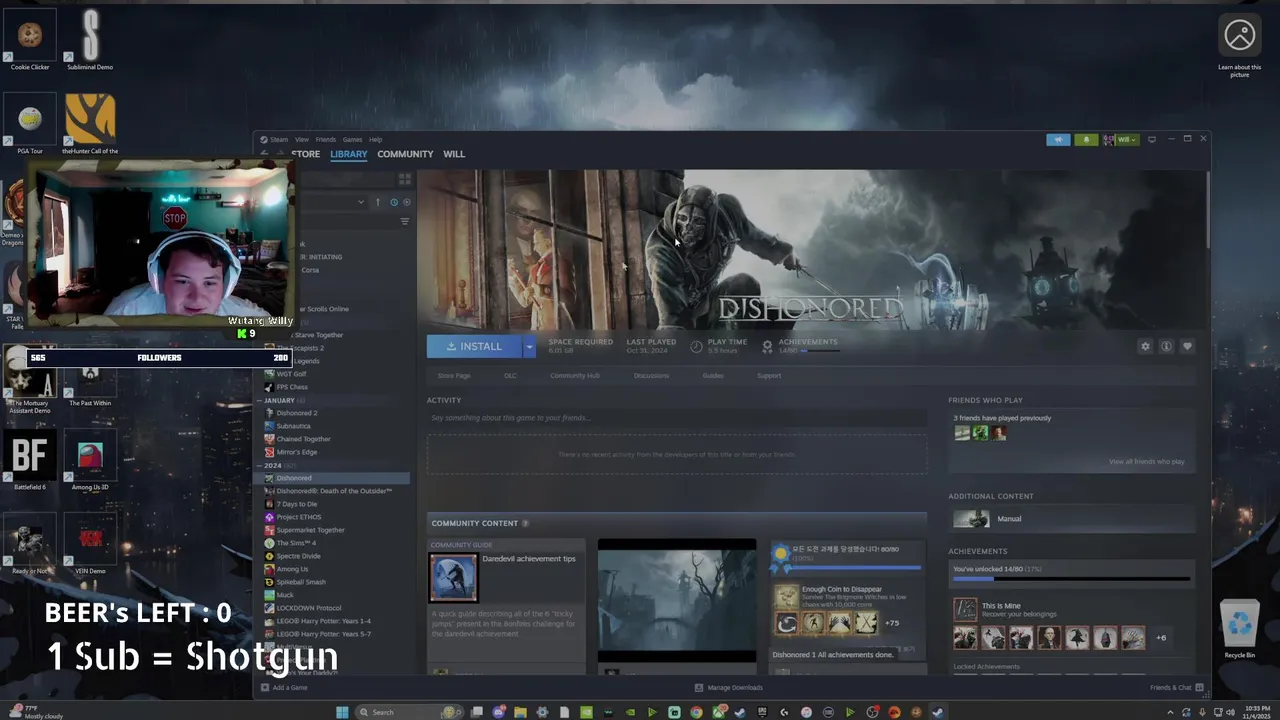Switch to the LIBRARY tab
1280x720 pixels.
(349, 154)
